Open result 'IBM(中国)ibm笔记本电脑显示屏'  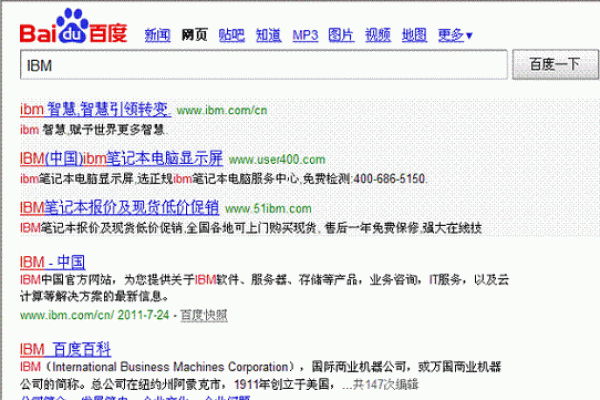pos(121,158)
